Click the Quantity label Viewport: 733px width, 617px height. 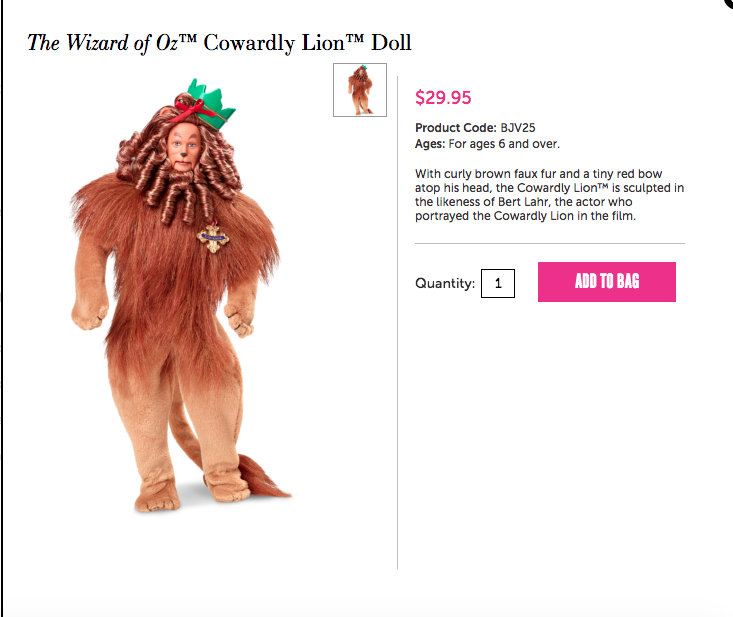click(x=445, y=283)
